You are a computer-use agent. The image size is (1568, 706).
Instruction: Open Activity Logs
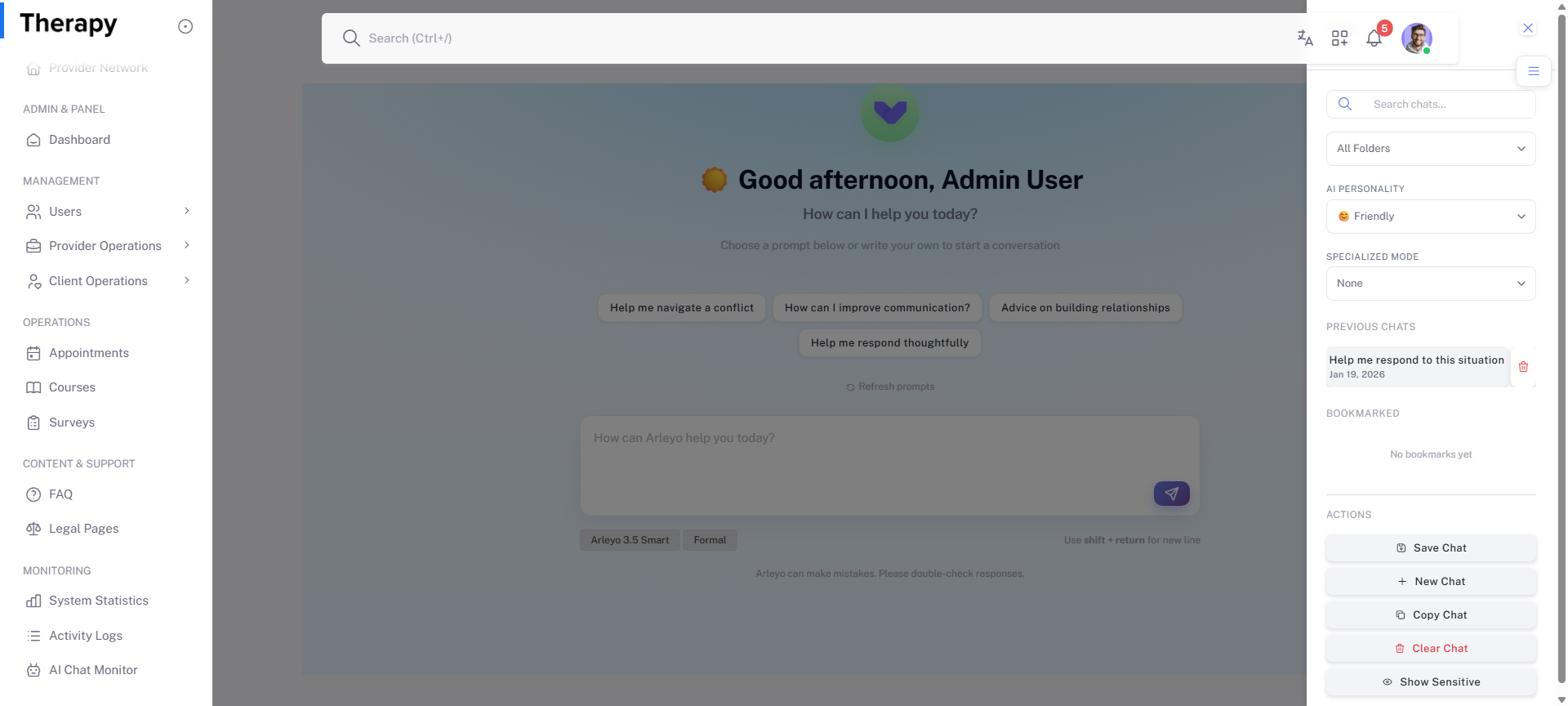106,636
